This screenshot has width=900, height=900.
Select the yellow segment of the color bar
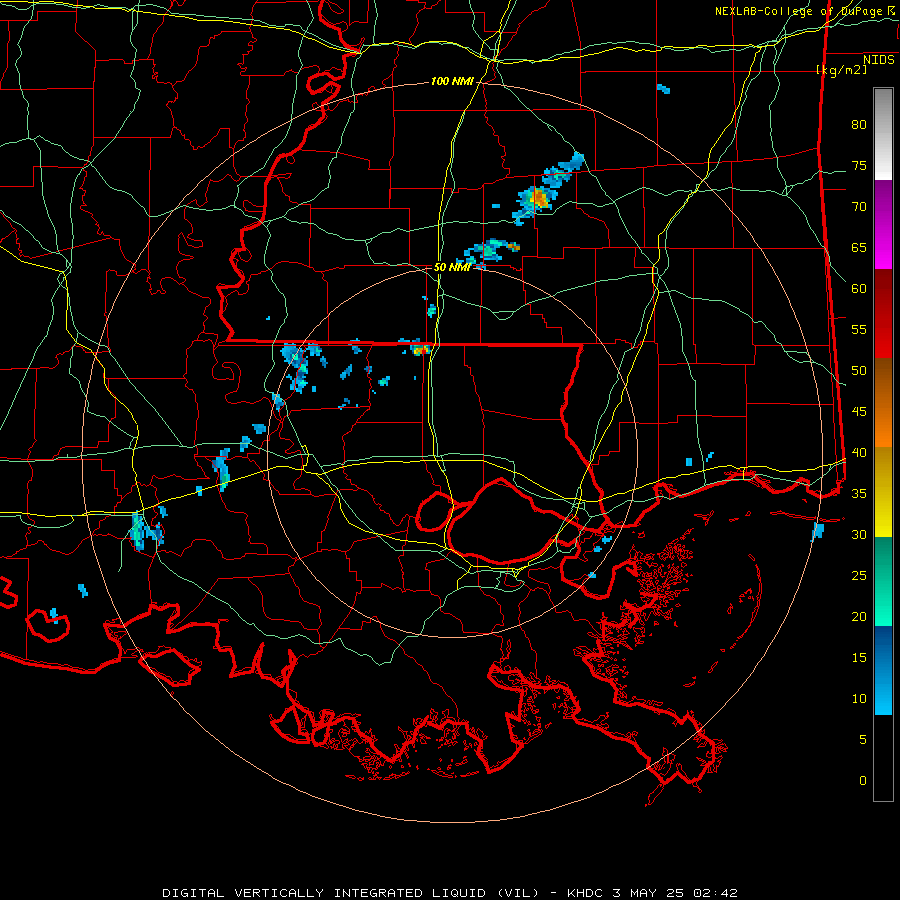pyautogui.click(x=883, y=492)
